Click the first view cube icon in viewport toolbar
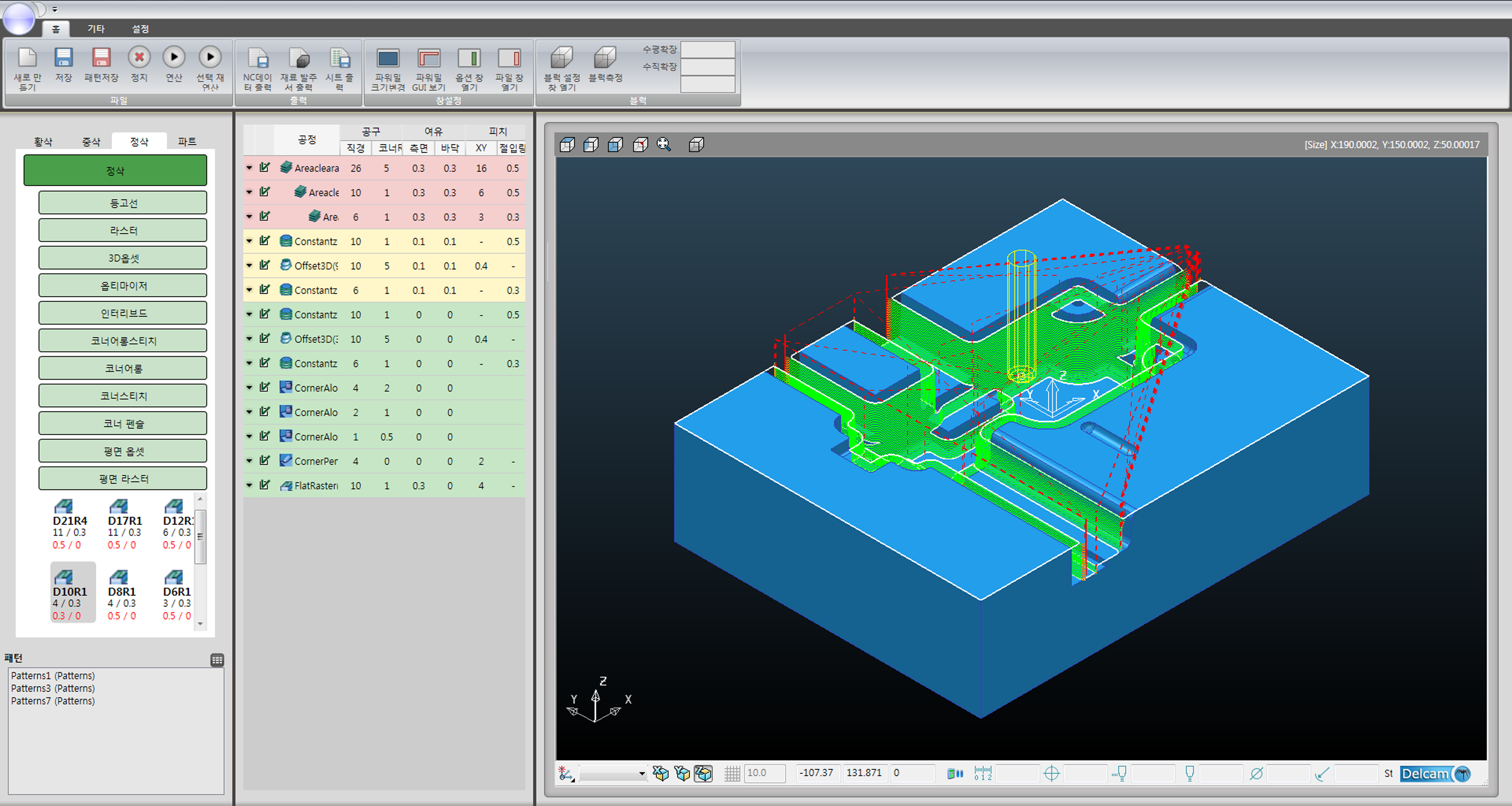Viewport: 1512px width, 806px height. [x=568, y=144]
